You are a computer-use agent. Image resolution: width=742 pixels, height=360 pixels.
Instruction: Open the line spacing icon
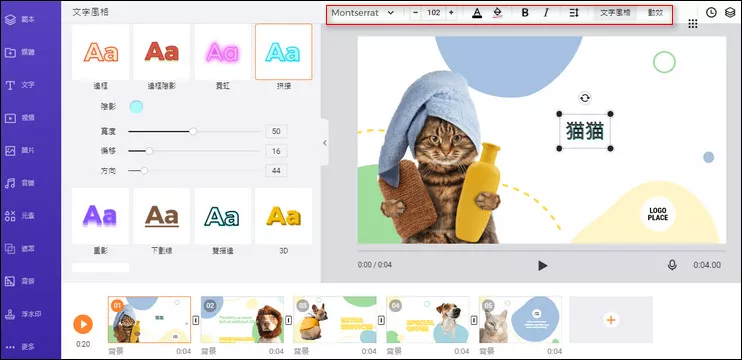pyautogui.click(x=574, y=13)
